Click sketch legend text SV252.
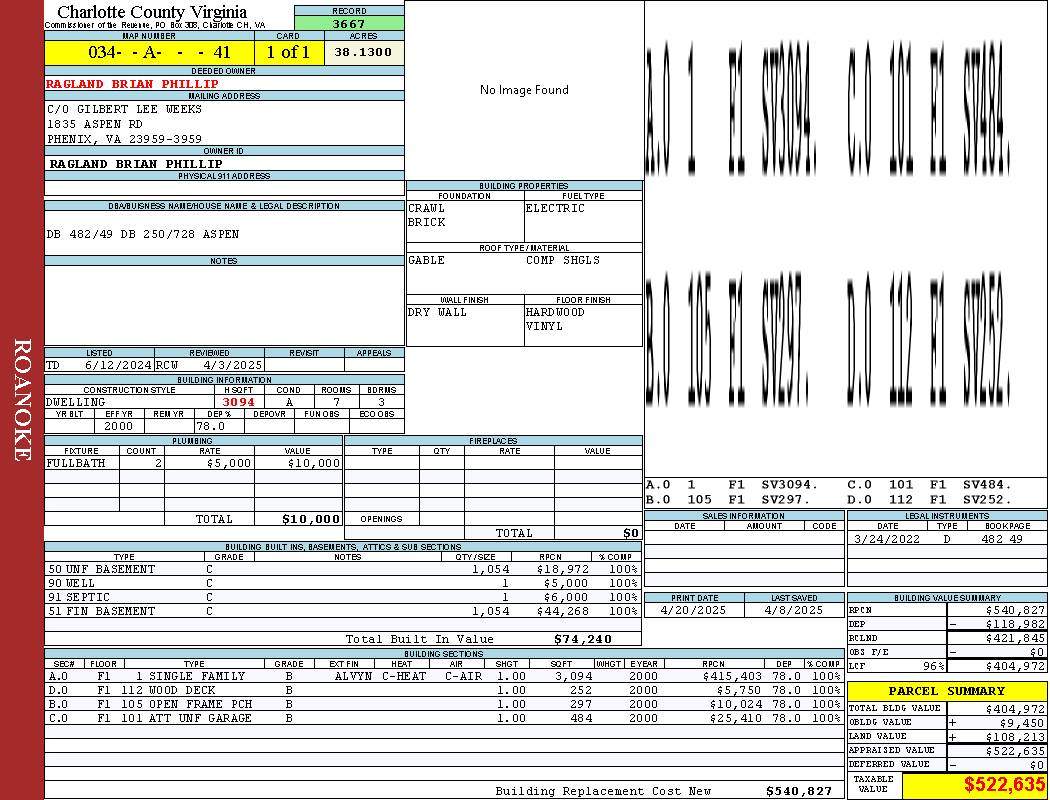 click(x=988, y=499)
